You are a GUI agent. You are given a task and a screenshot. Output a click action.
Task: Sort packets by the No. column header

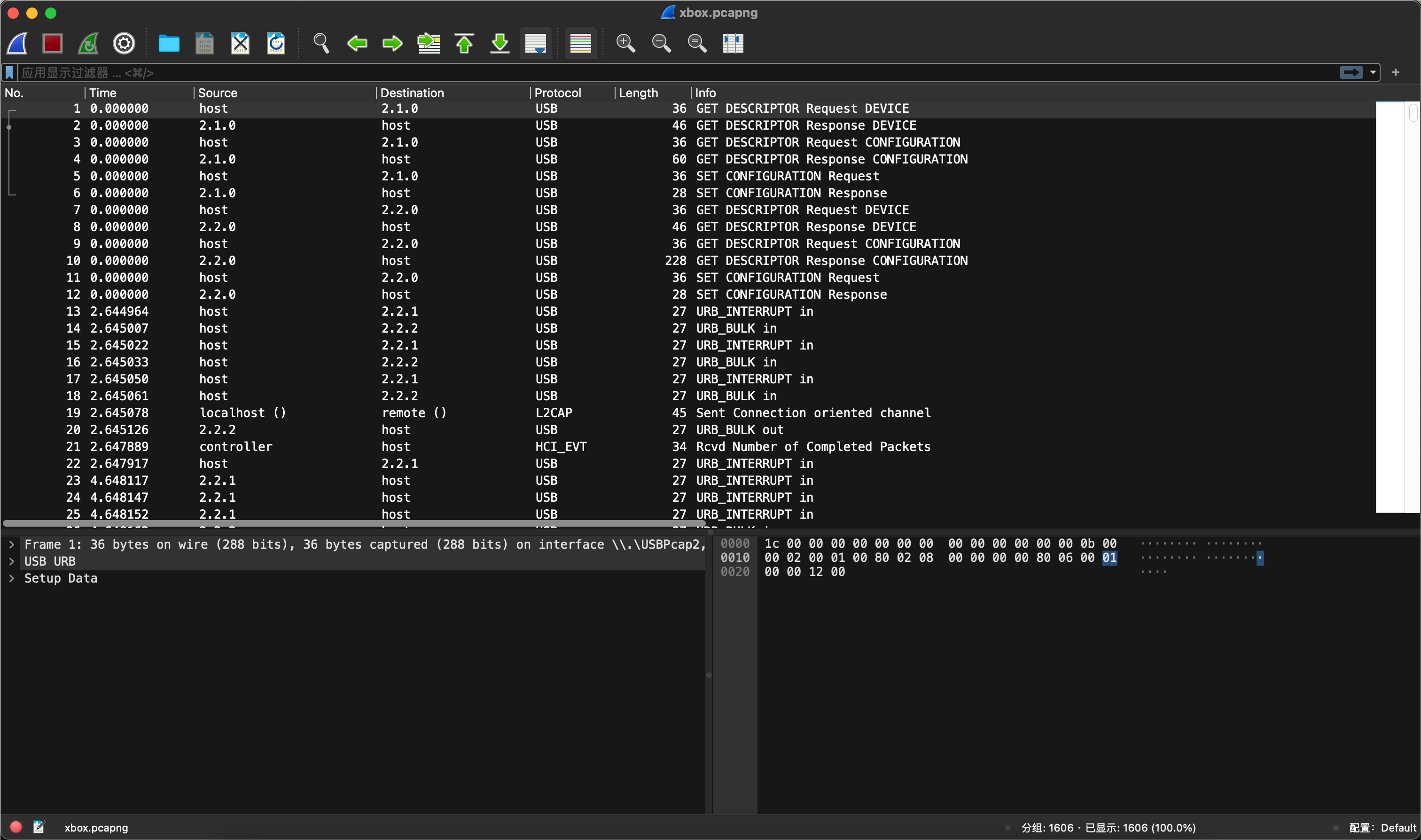pyautogui.click(x=43, y=93)
